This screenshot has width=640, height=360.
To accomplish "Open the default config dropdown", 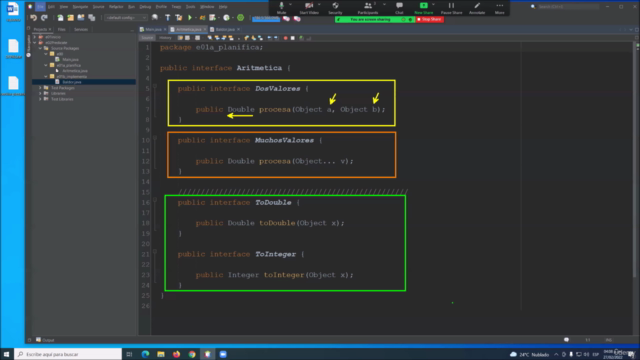I will pyautogui.click(x=126, y=18).
